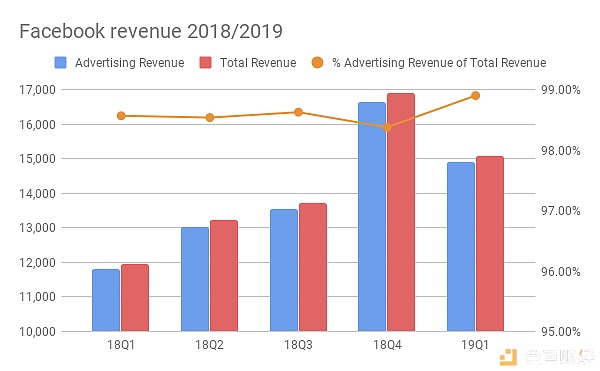The width and height of the screenshot is (600, 371).
Task: Click the 18Q2 red Total Revenue bar
Action: [224, 276]
